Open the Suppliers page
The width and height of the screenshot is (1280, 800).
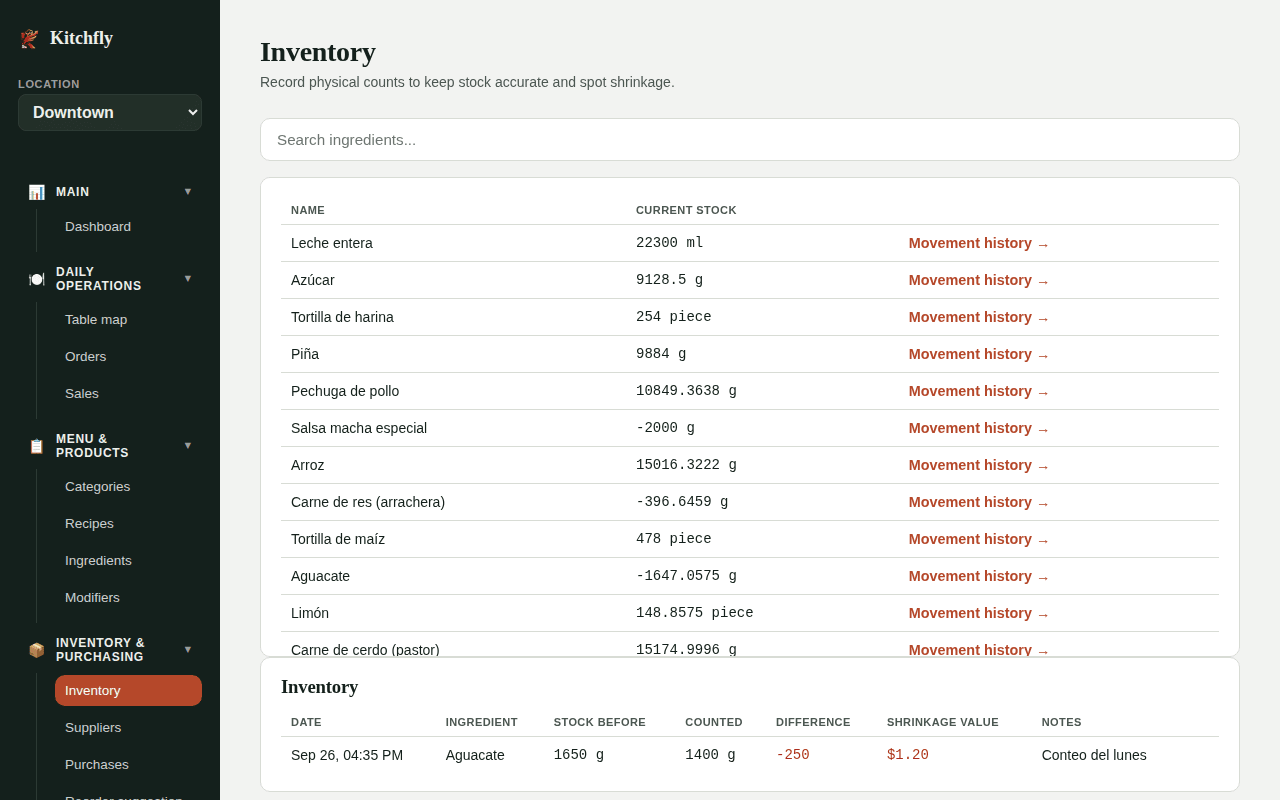tap(128, 728)
